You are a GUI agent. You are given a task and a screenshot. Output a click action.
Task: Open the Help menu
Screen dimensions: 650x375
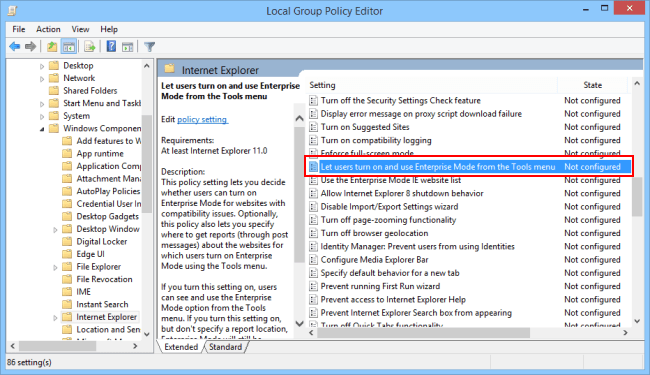(x=109, y=29)
